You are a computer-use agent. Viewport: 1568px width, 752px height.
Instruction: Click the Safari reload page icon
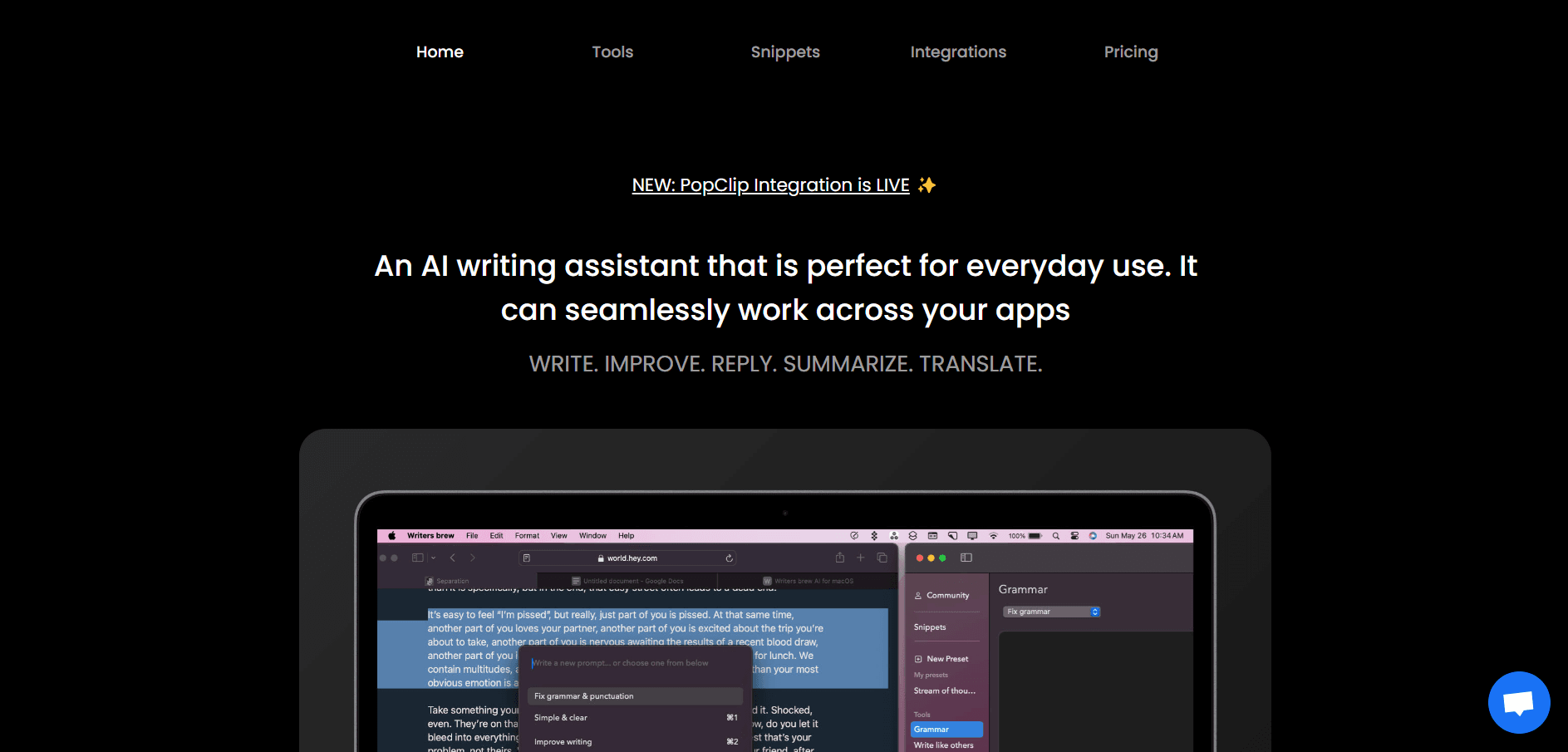(729, 558)
